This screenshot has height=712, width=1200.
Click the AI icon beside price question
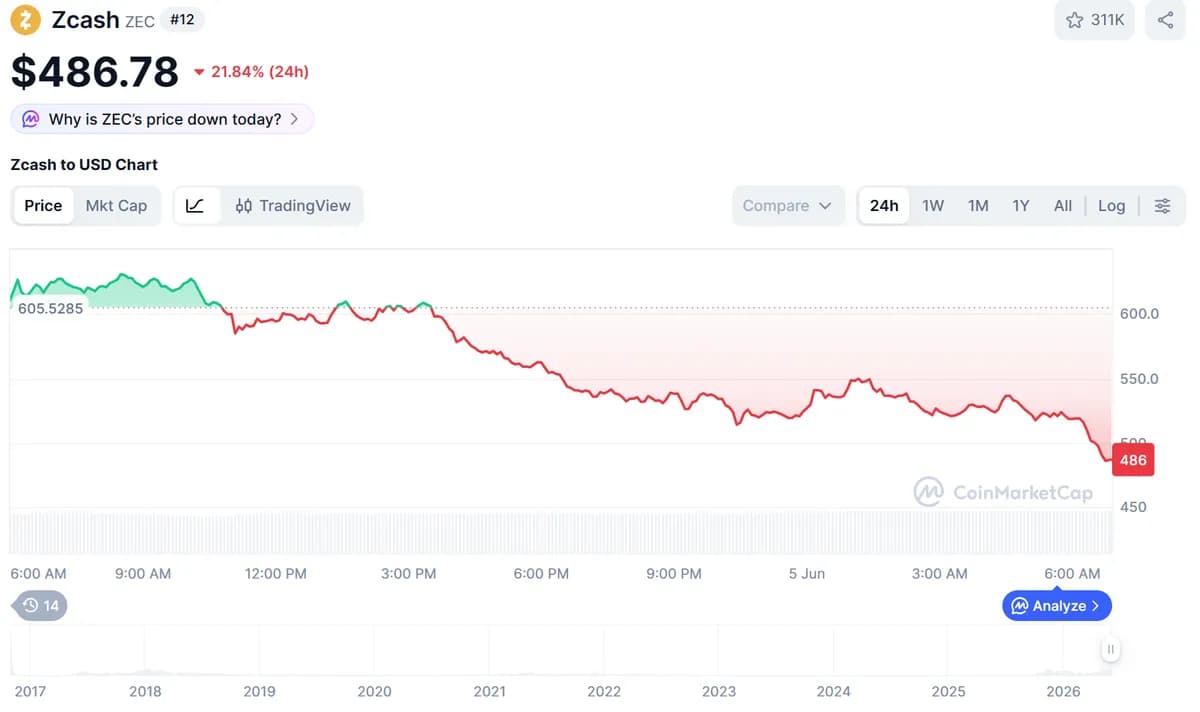31,119
